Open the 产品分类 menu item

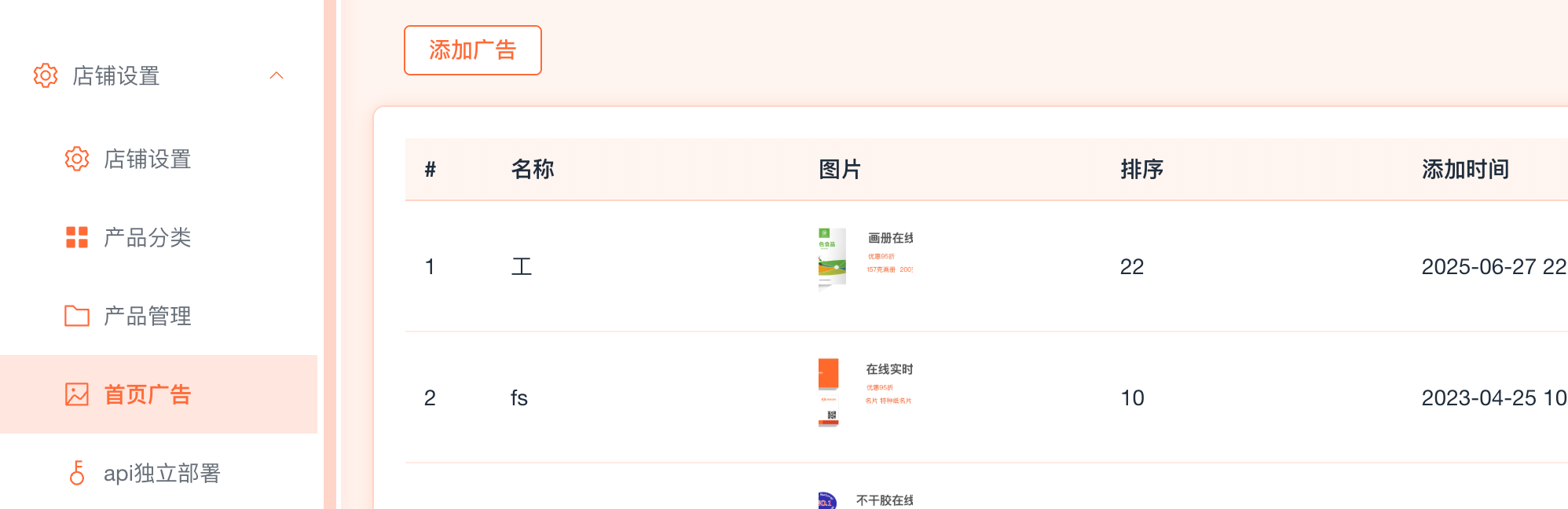(148, 237)
